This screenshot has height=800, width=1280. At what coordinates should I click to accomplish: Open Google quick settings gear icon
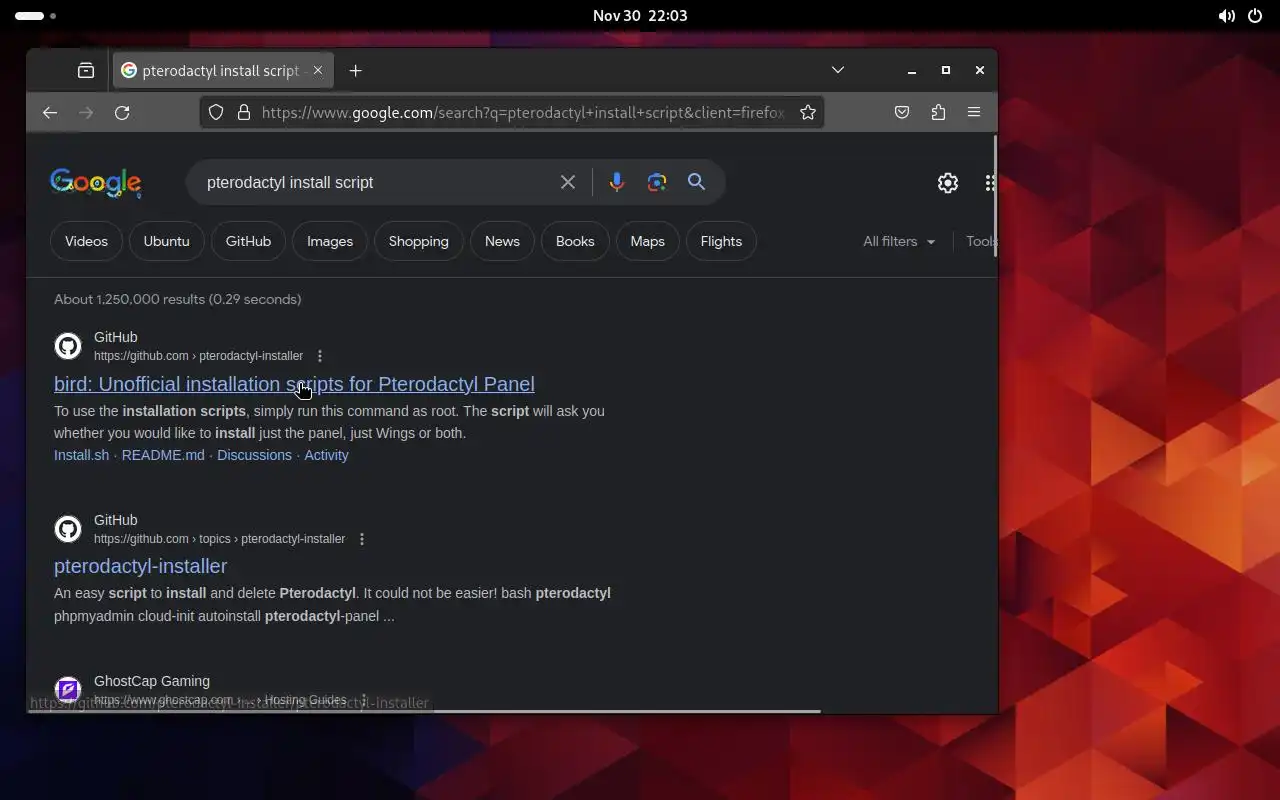pyautogui.click(x=948, y=183)
